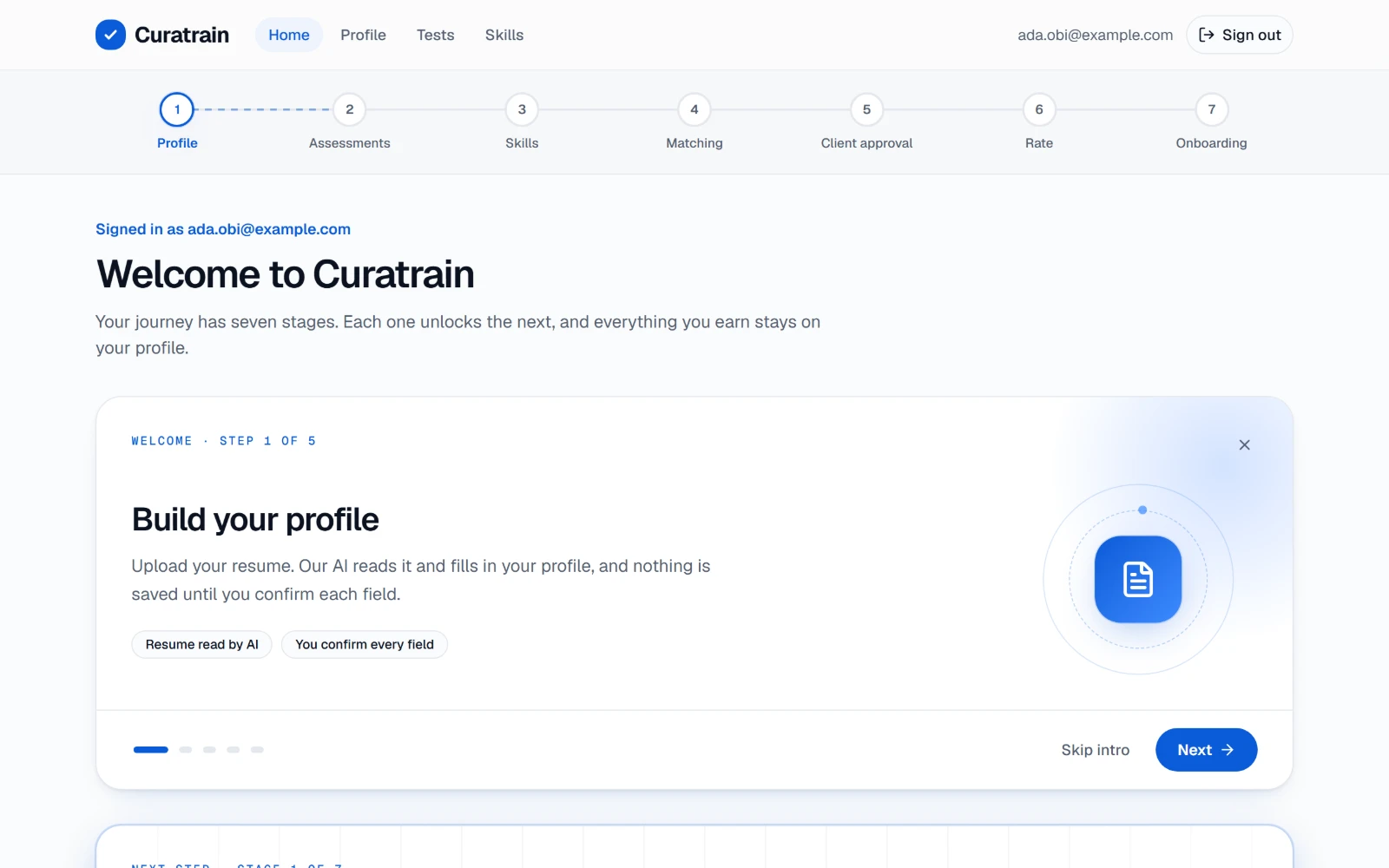
Task: Switch to the Skills tab in the navbar
Action: point(504,35)
